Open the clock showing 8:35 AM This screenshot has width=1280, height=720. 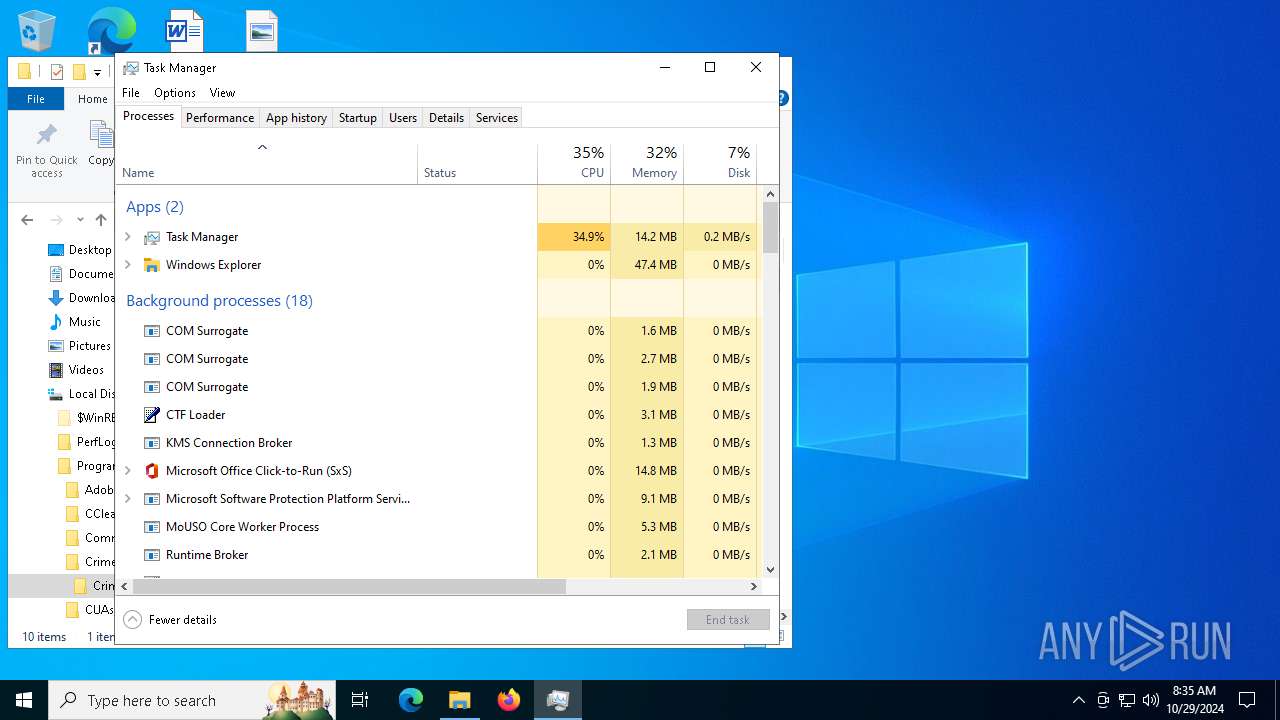[1194, 700]
